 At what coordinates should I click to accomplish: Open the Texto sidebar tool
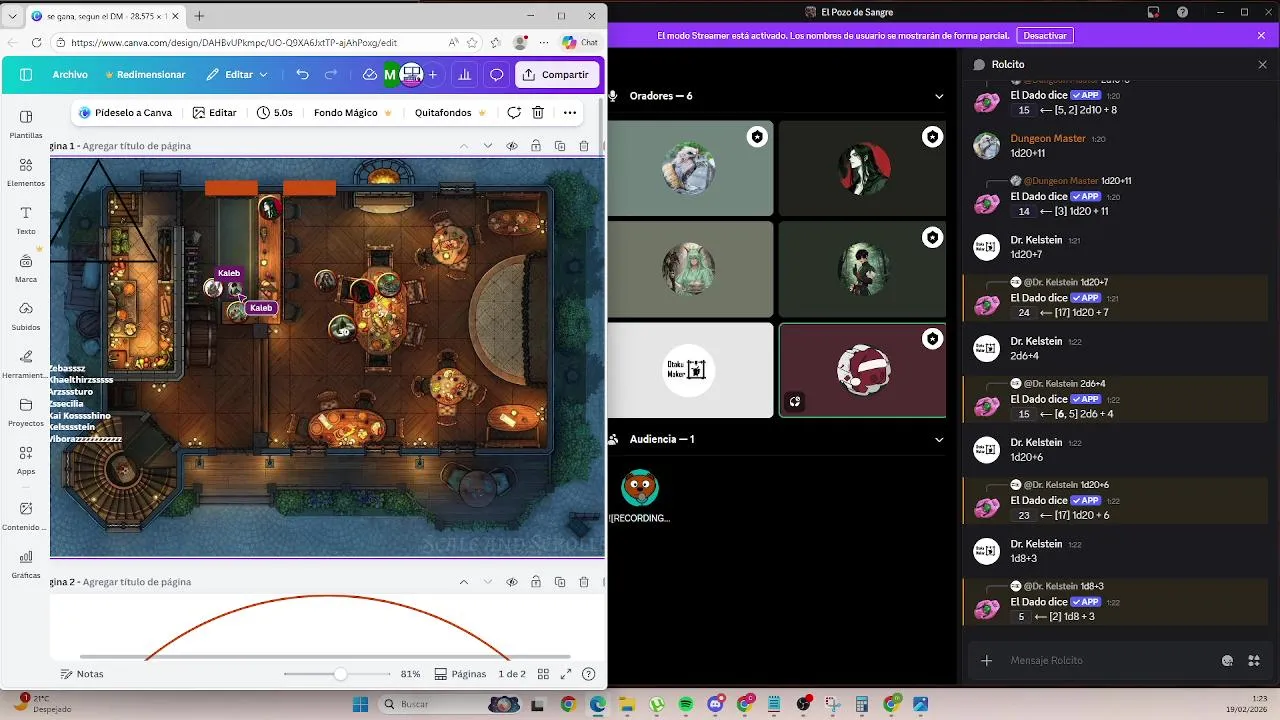pyautogui.click(x=26, y=220)
